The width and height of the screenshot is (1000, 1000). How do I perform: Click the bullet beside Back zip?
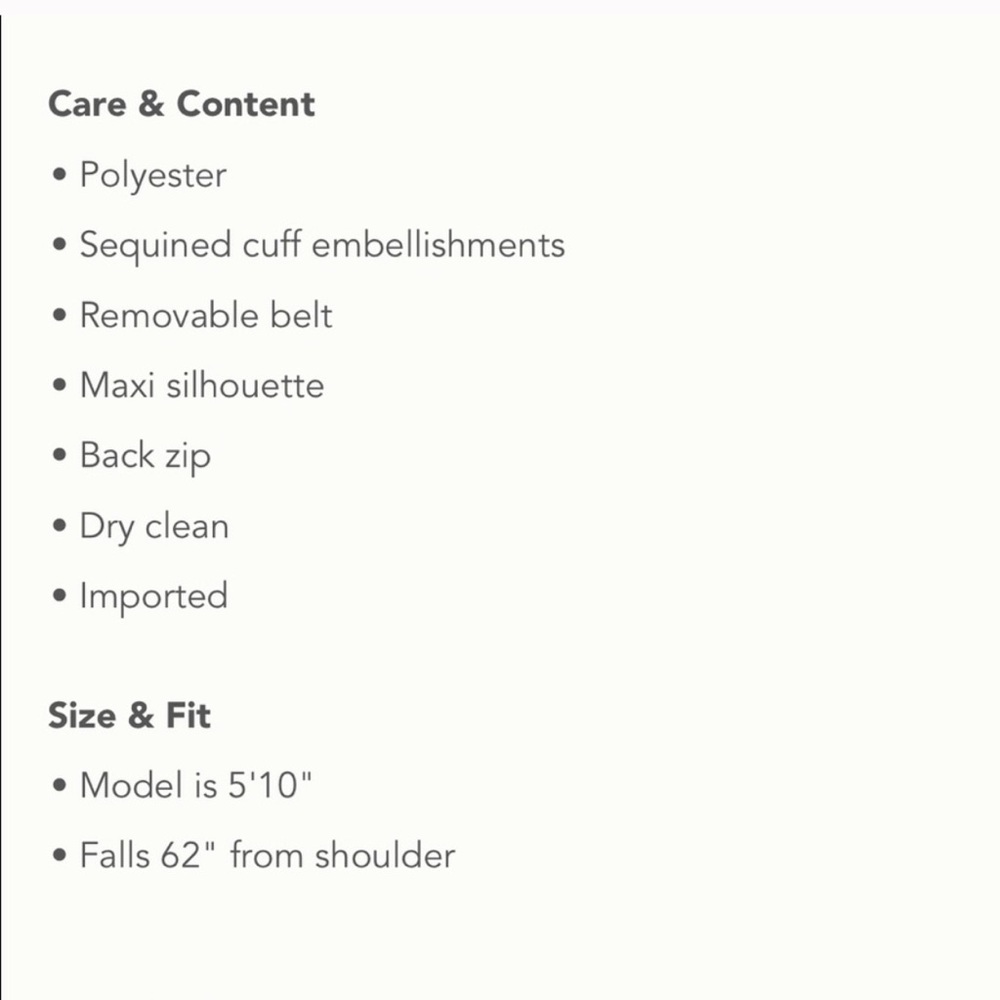click(x=59, y=455)
